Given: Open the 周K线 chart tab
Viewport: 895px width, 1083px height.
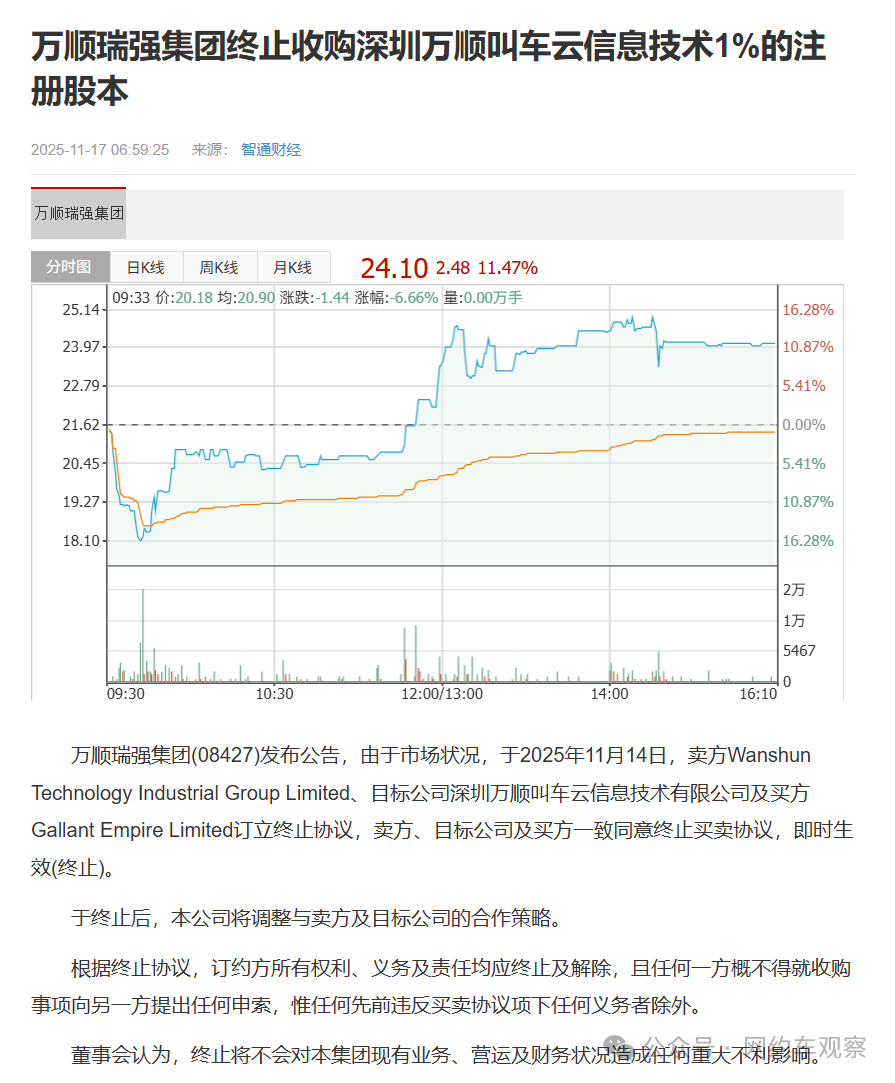Looking at the screenshot, I should coord(218,267).
